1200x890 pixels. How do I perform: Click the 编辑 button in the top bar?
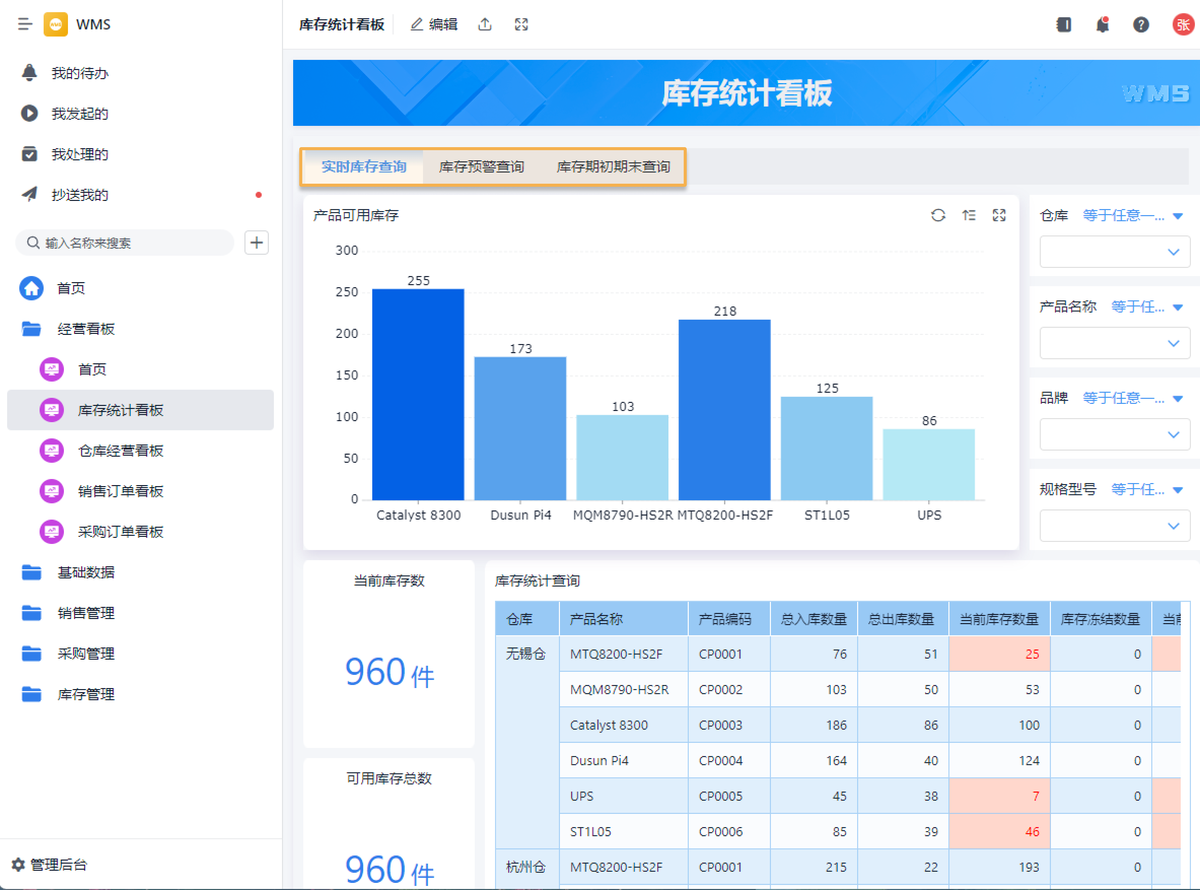pos(433,24)
